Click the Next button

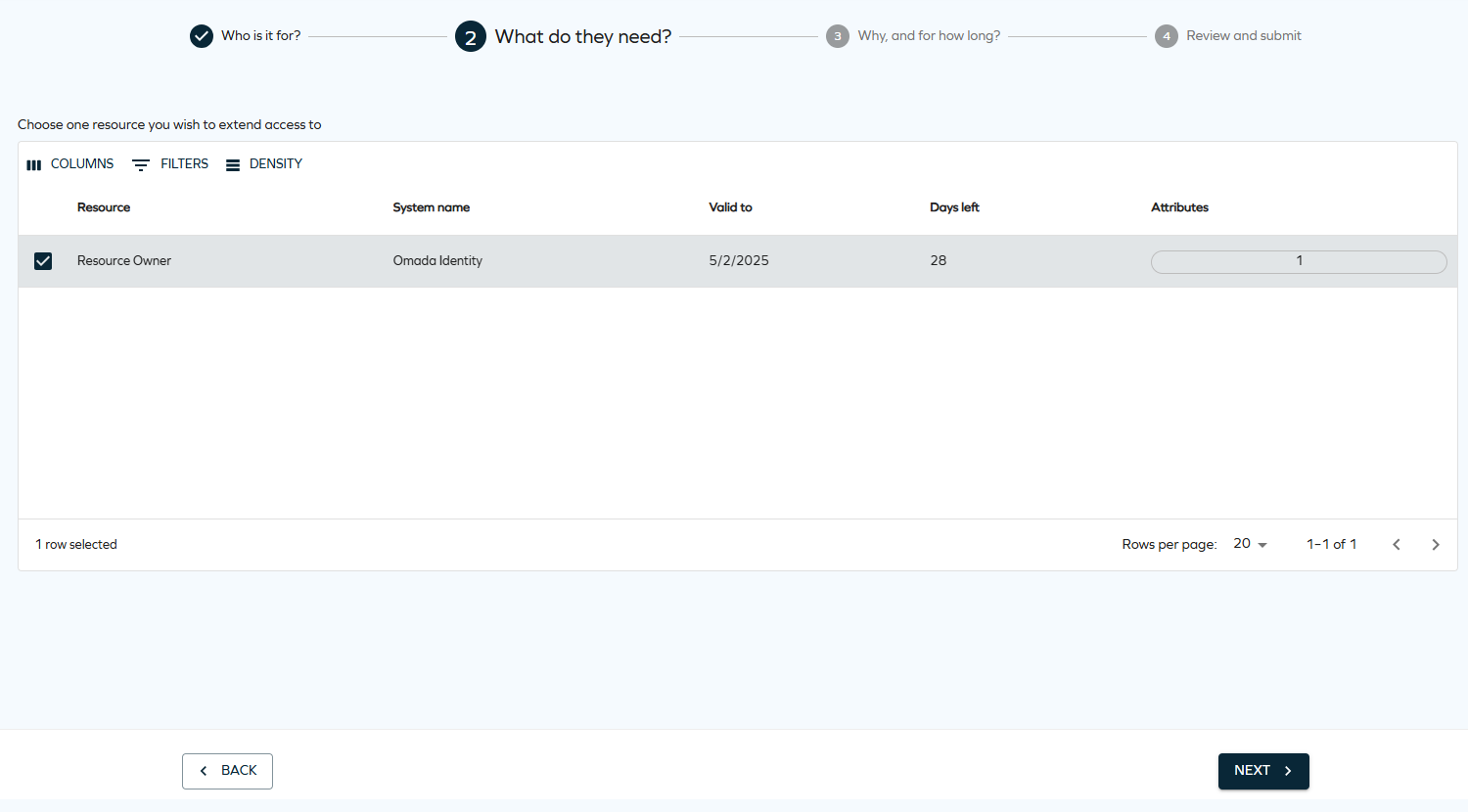point(1263,771)
